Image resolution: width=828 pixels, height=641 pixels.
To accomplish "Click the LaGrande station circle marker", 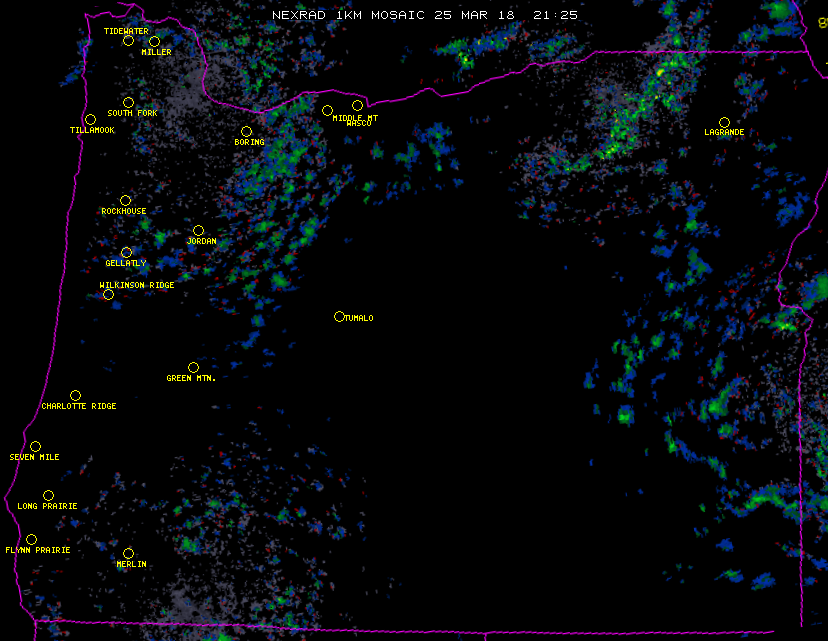I will point(724,123).
